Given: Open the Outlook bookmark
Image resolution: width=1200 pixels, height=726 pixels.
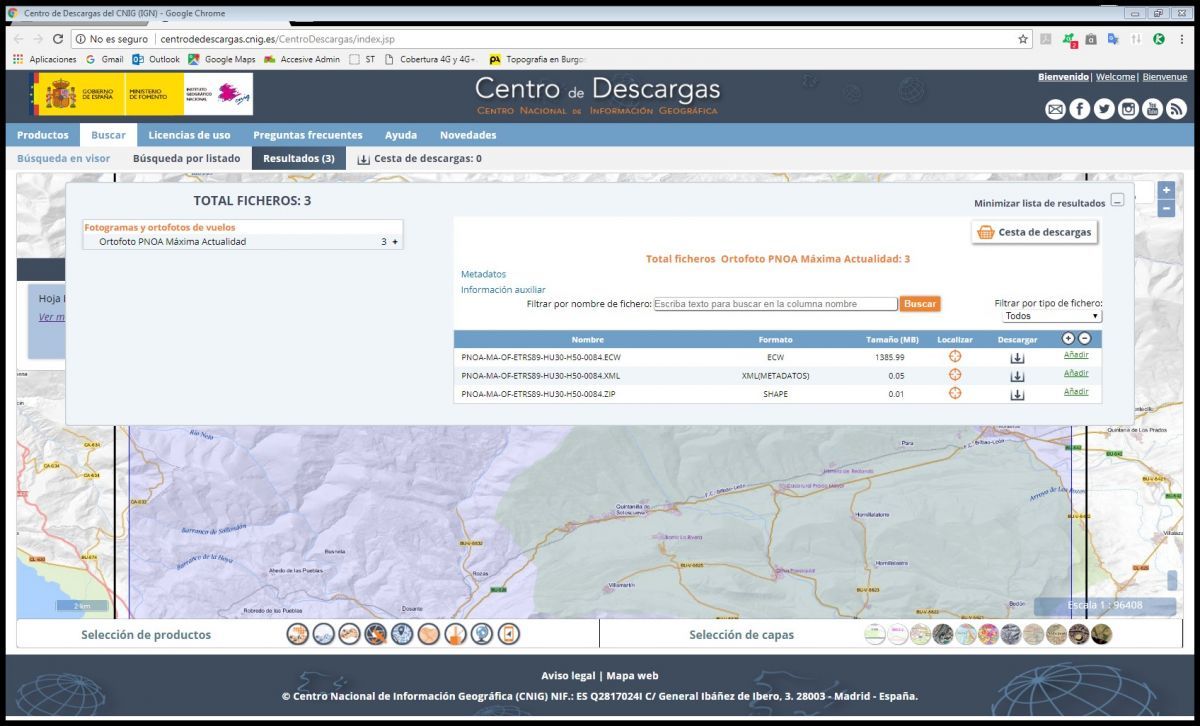Looking at the screenshot, I should [156, 59].
